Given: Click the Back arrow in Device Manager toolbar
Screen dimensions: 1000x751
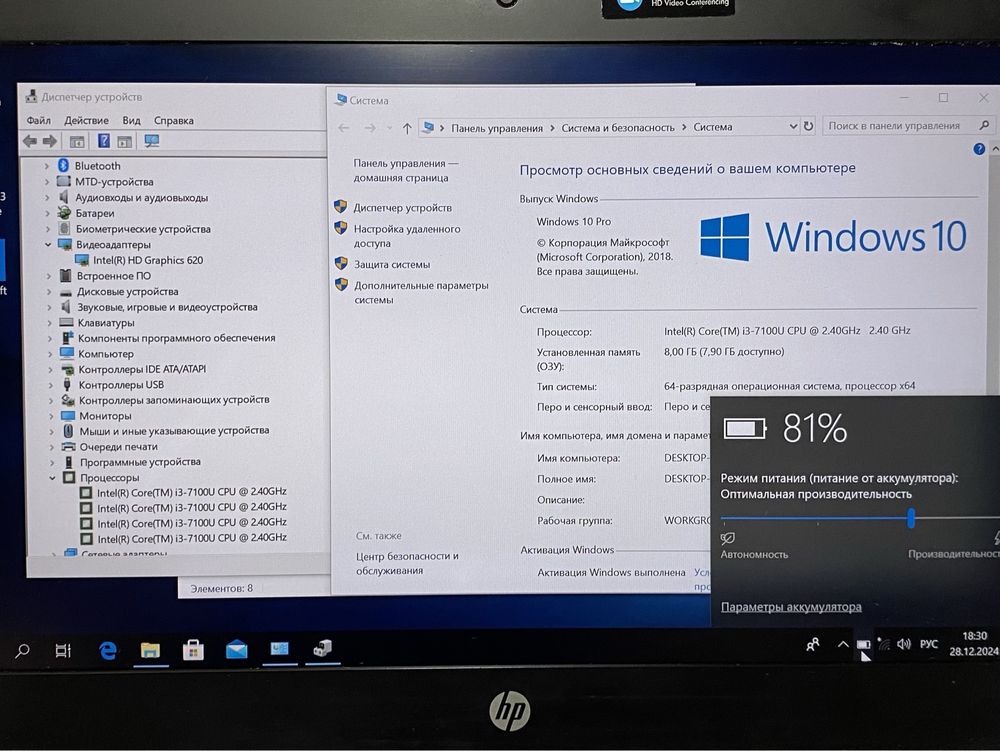Looking at the screenshot, I should pyautogui.click(x=29, y=141).
